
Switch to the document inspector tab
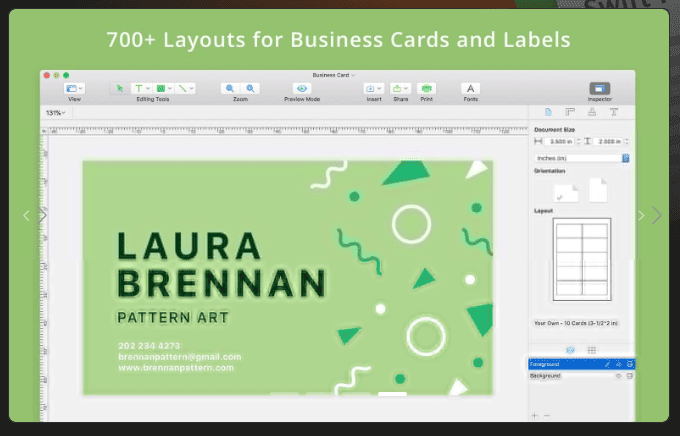point(548,112)
